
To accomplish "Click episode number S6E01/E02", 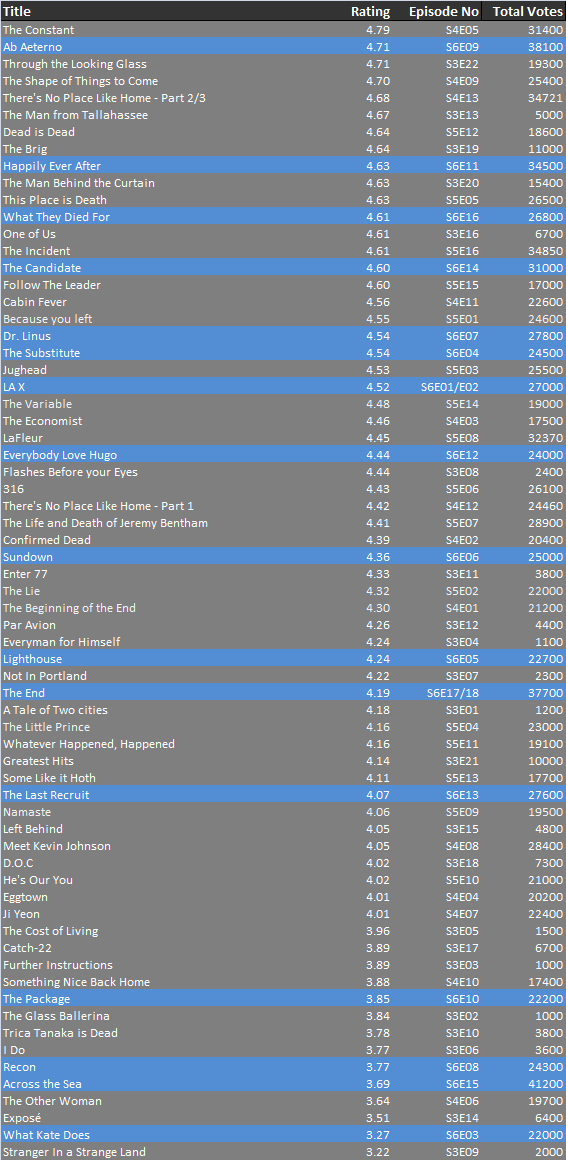I will point(450,387).
